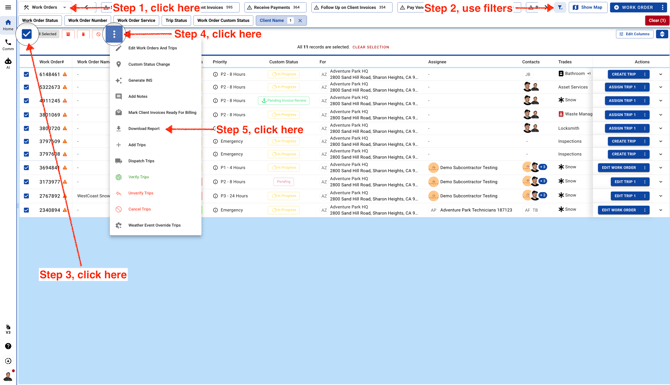Choose Edit Work Orders And Trips
Image resolution: width=670 pixels, height=385 pixels.
pos(156,48)
